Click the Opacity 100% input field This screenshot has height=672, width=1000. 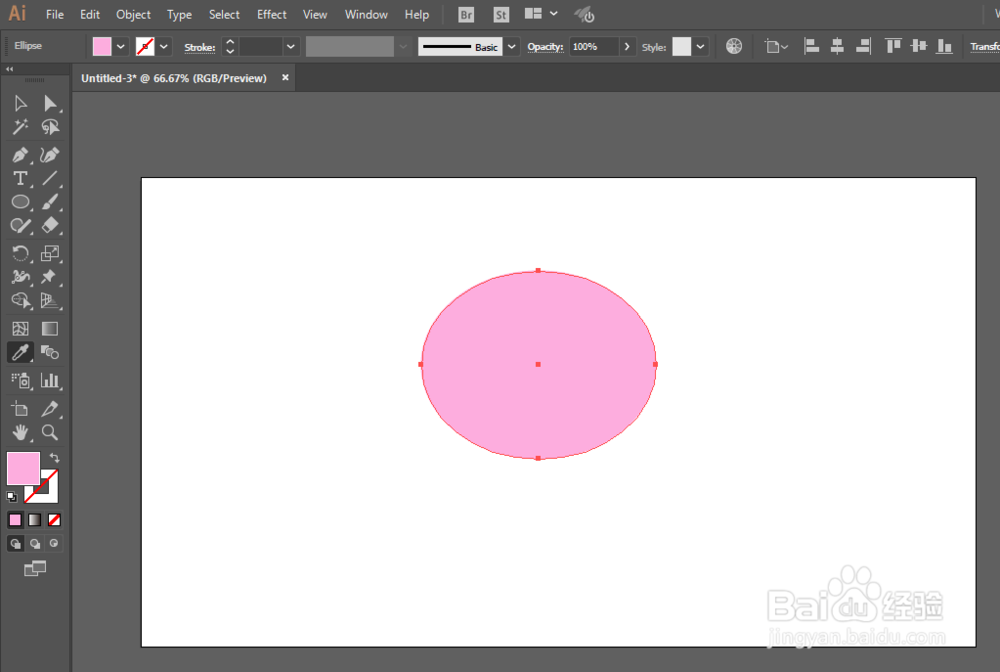594,47
